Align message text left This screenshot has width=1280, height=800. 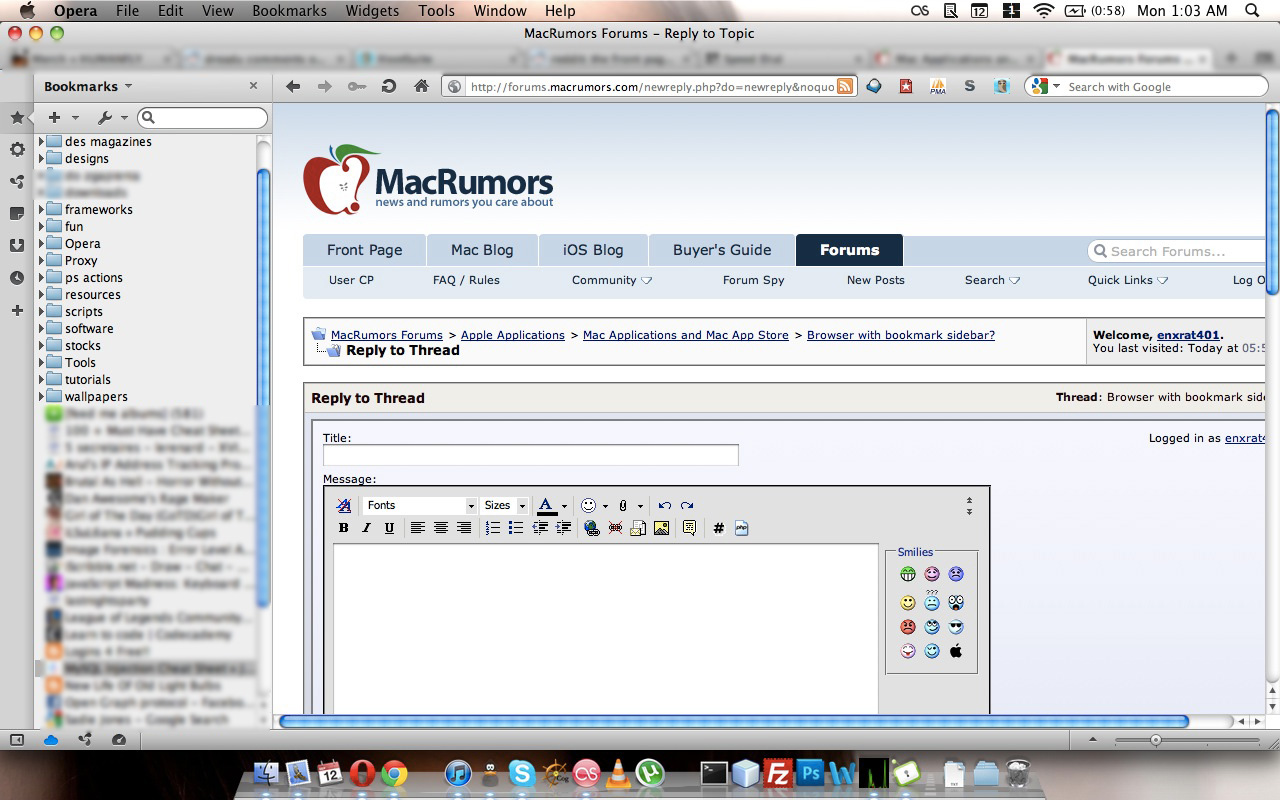coord(418,528)
